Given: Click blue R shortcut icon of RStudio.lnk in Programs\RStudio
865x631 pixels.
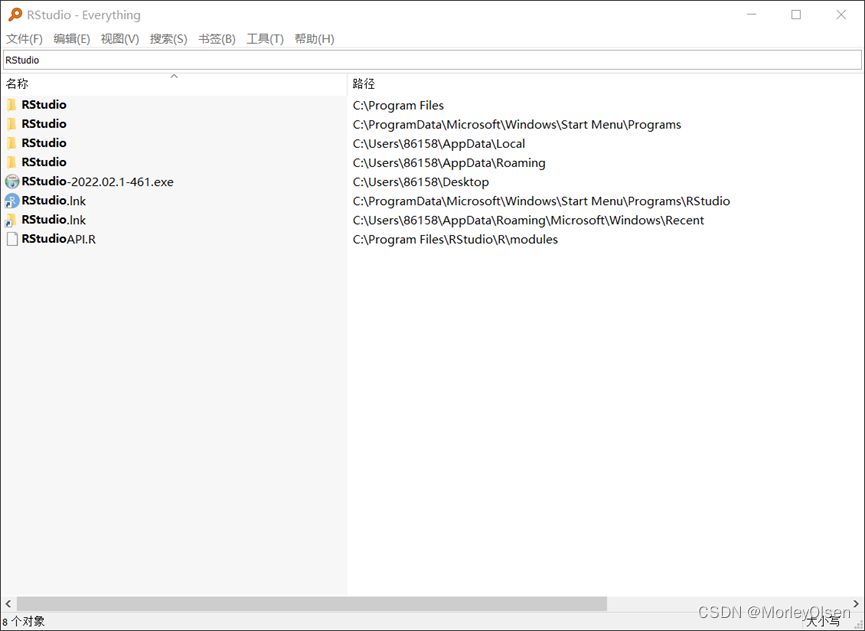Looking at the screenshot, I should click(x=12, y=201).
